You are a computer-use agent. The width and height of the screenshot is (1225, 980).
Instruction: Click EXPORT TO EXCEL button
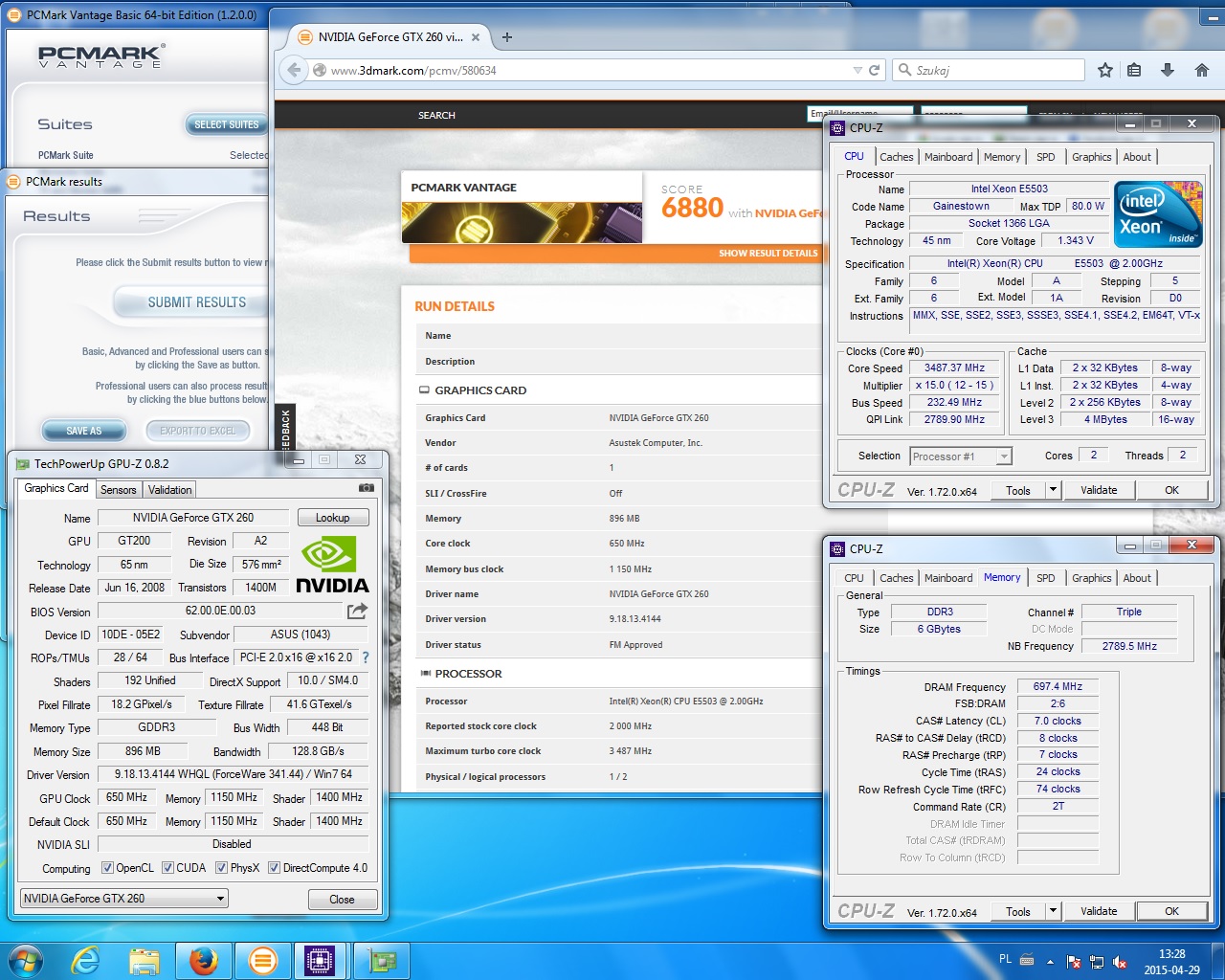[x=197, y=431]
